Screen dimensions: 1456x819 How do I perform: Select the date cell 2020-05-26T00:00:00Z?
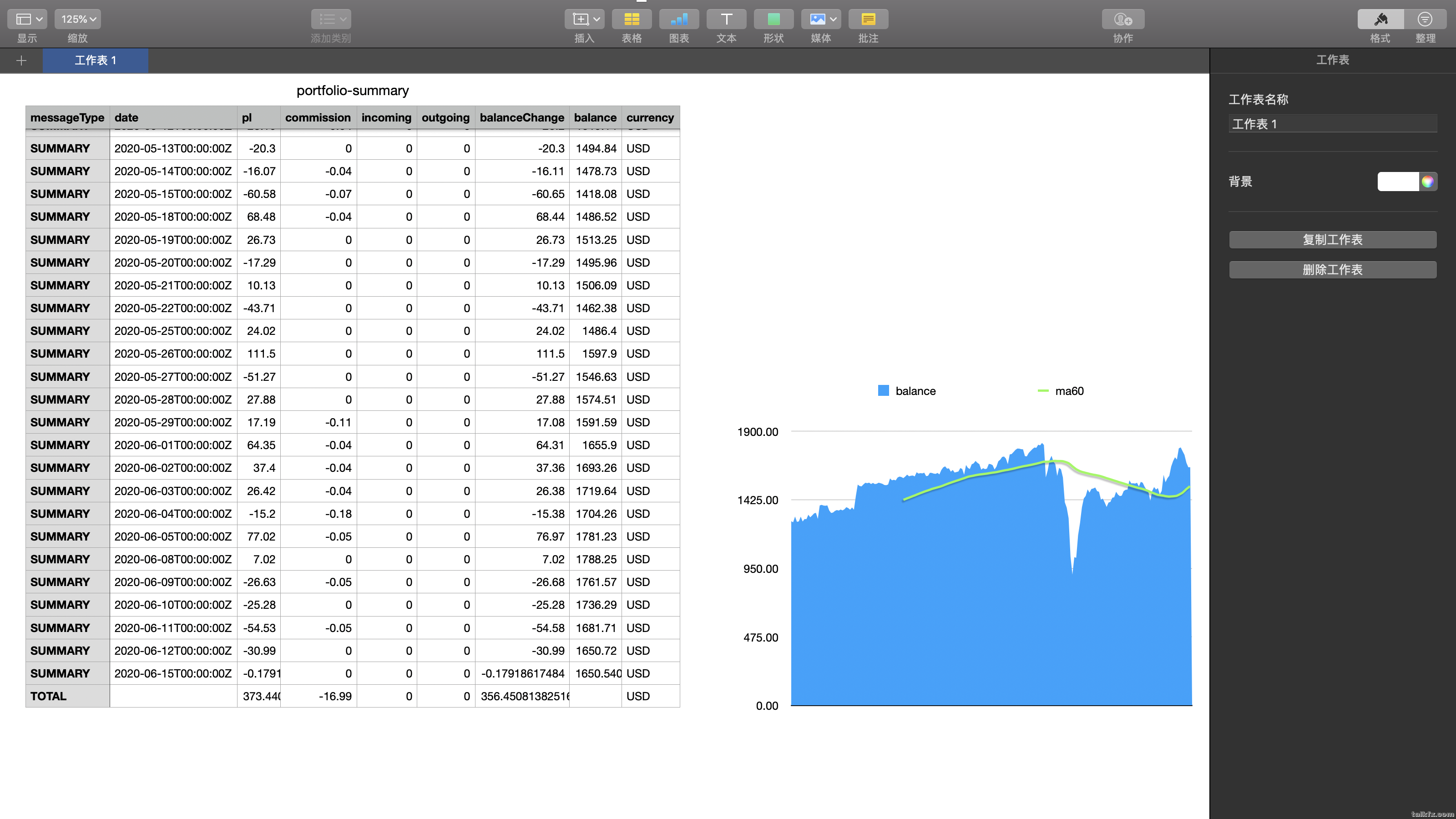point(173,354)
